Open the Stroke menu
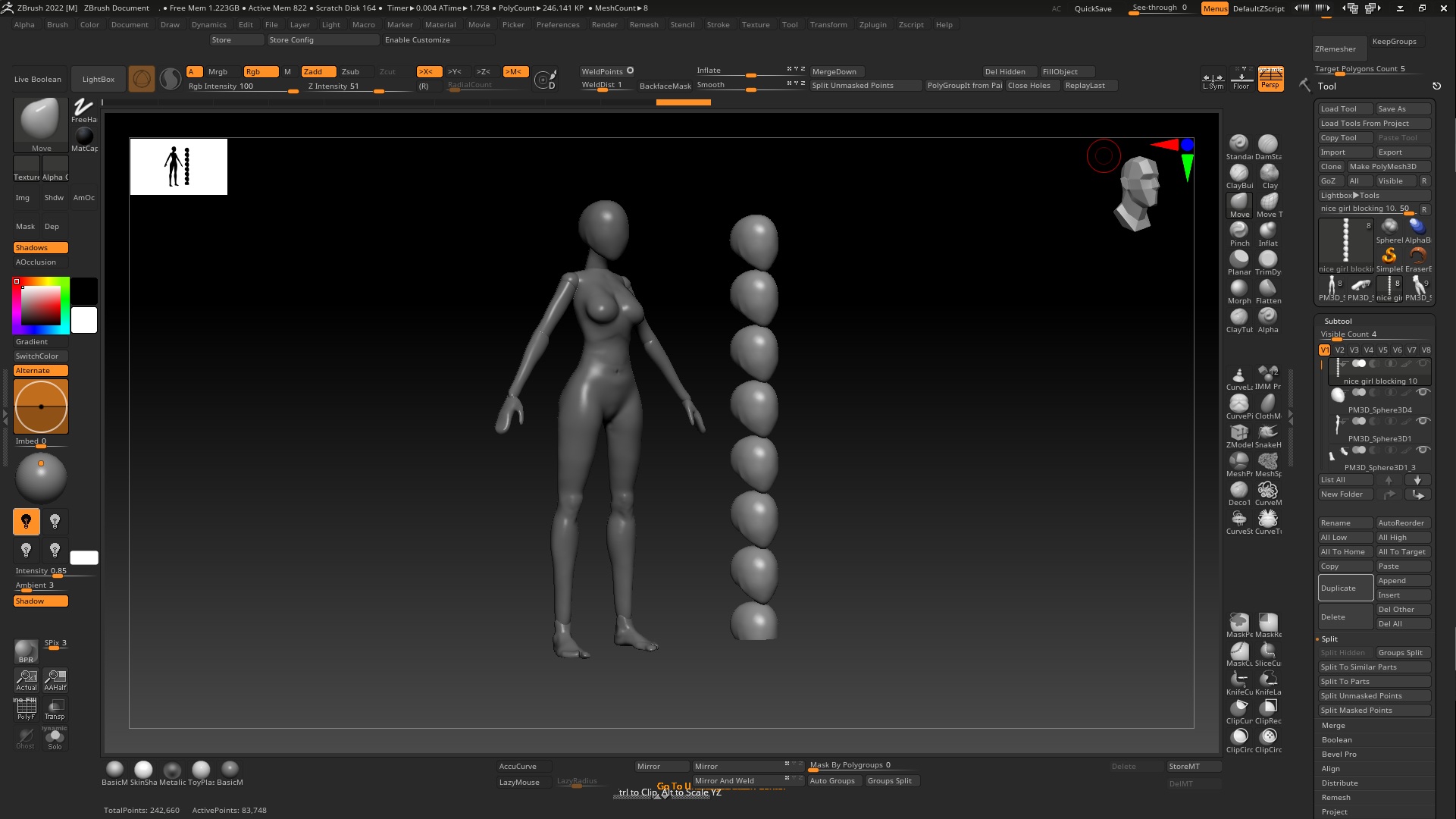Screen dimensions: 1456x819 coord(717,25)
